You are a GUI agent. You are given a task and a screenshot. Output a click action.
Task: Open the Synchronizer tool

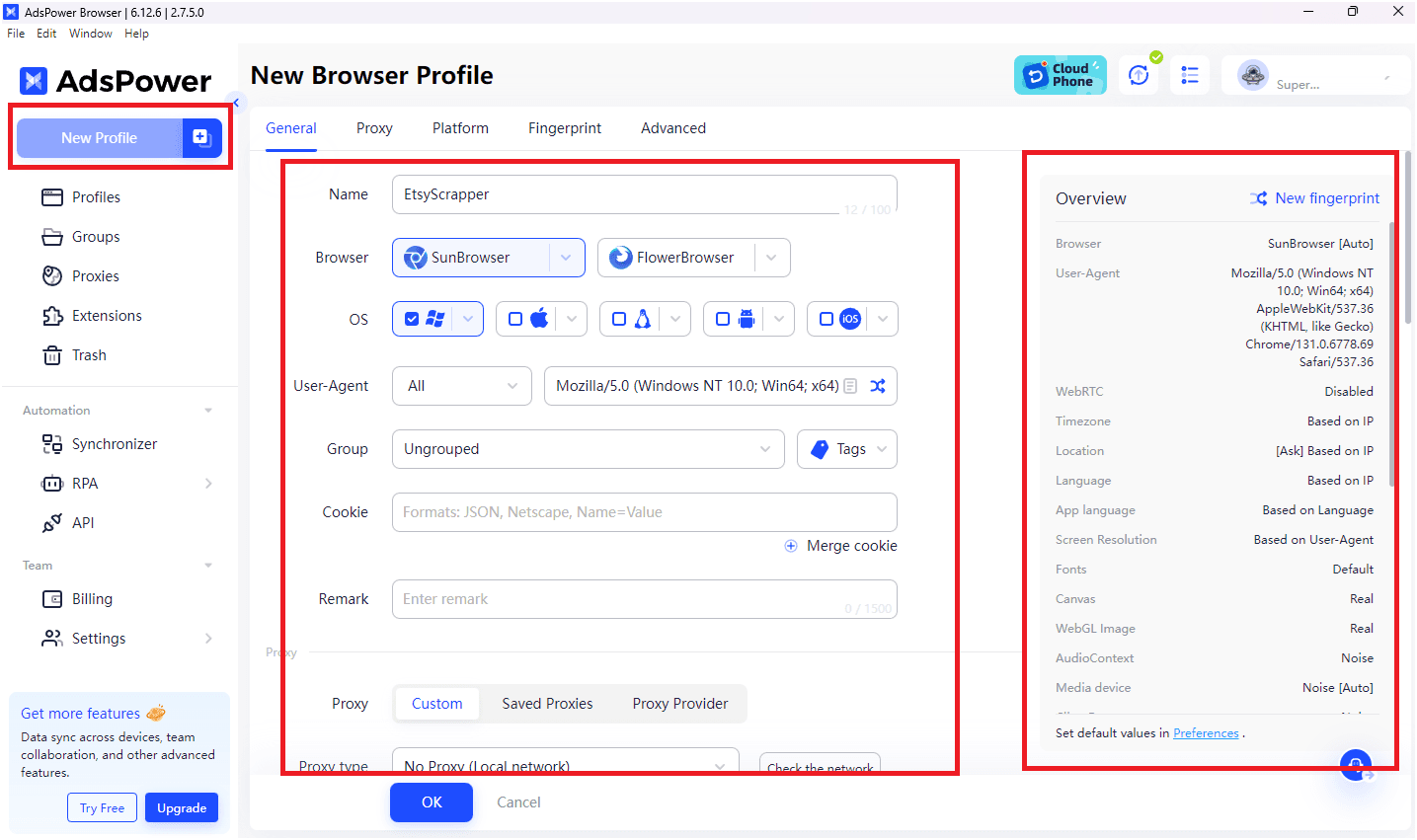112,443
